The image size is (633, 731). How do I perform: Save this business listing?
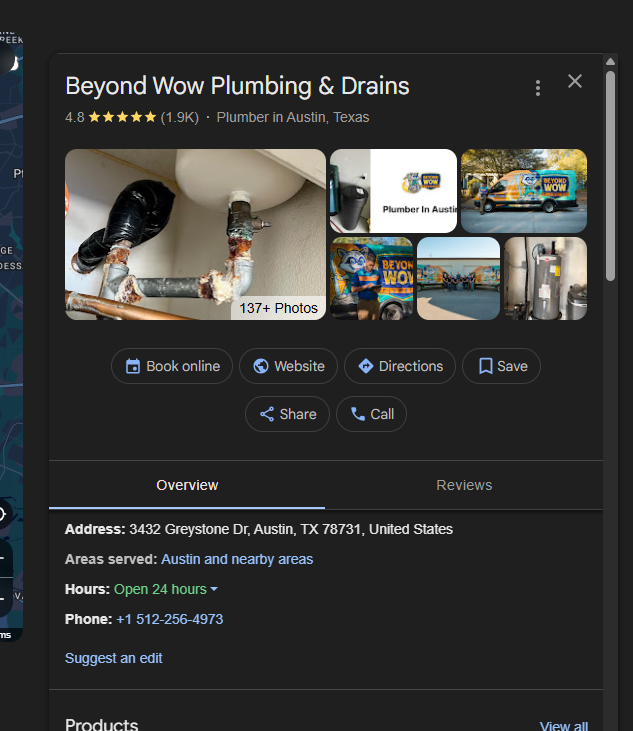pos(502,366)
